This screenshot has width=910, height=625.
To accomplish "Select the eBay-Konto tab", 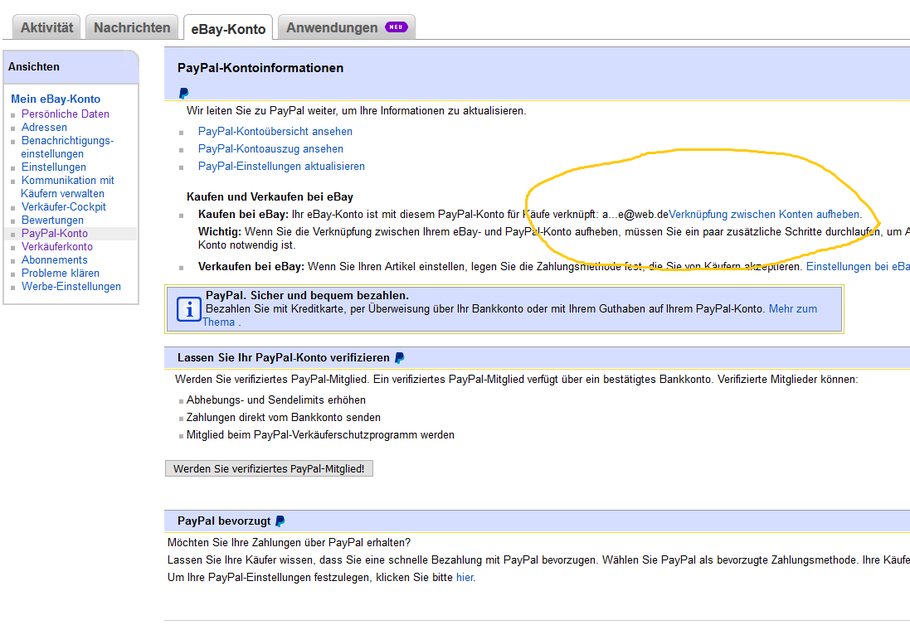I will (228, 28).
